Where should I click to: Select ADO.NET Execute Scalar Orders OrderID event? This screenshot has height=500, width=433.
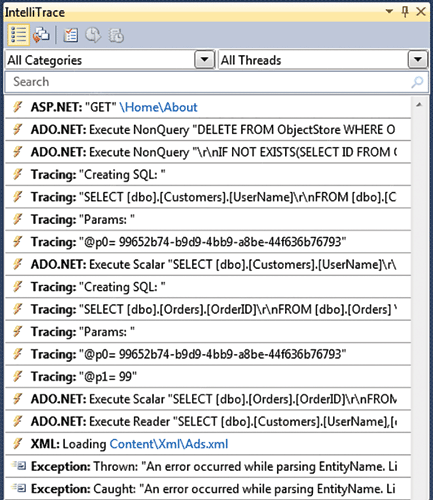click(208, 399)
